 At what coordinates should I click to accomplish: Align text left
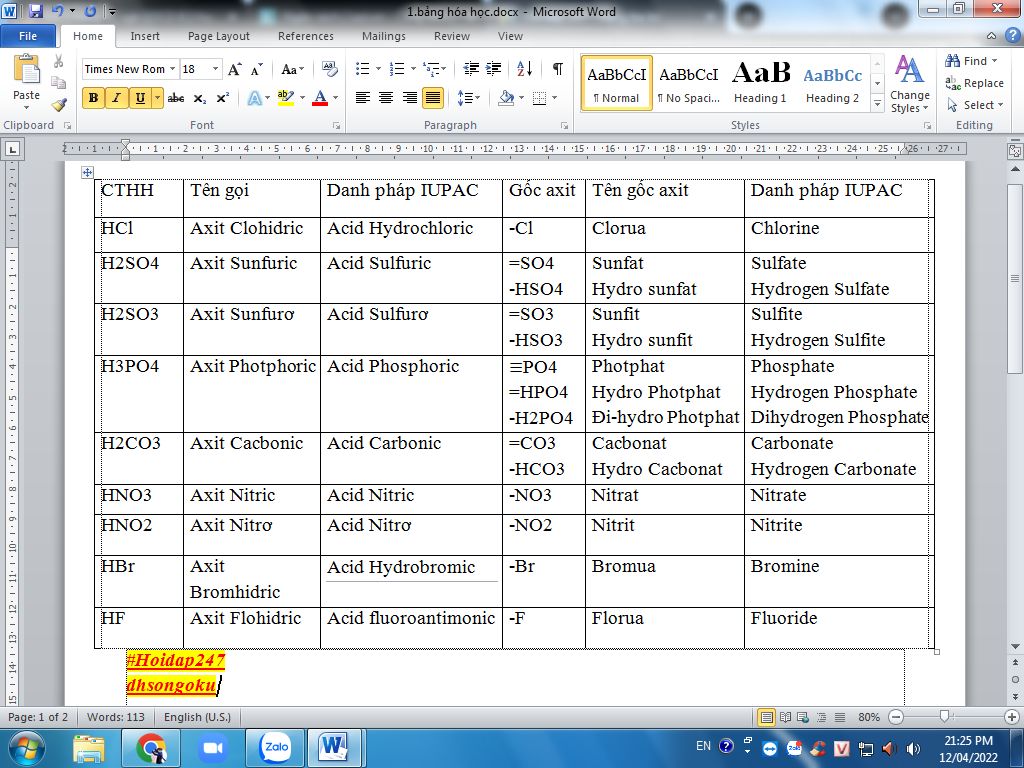(362, 99)
